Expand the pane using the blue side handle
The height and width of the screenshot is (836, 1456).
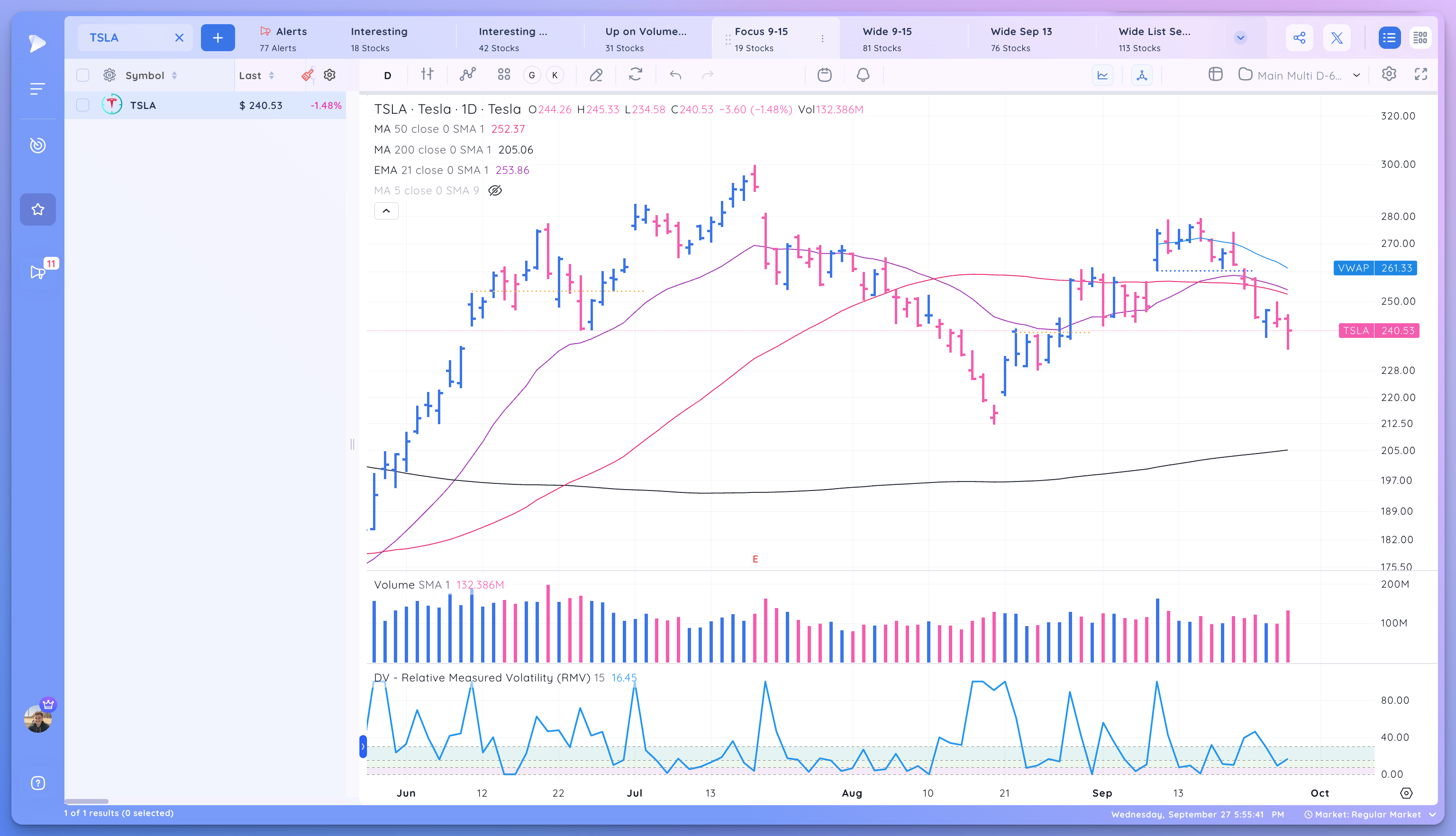(363, 746)
